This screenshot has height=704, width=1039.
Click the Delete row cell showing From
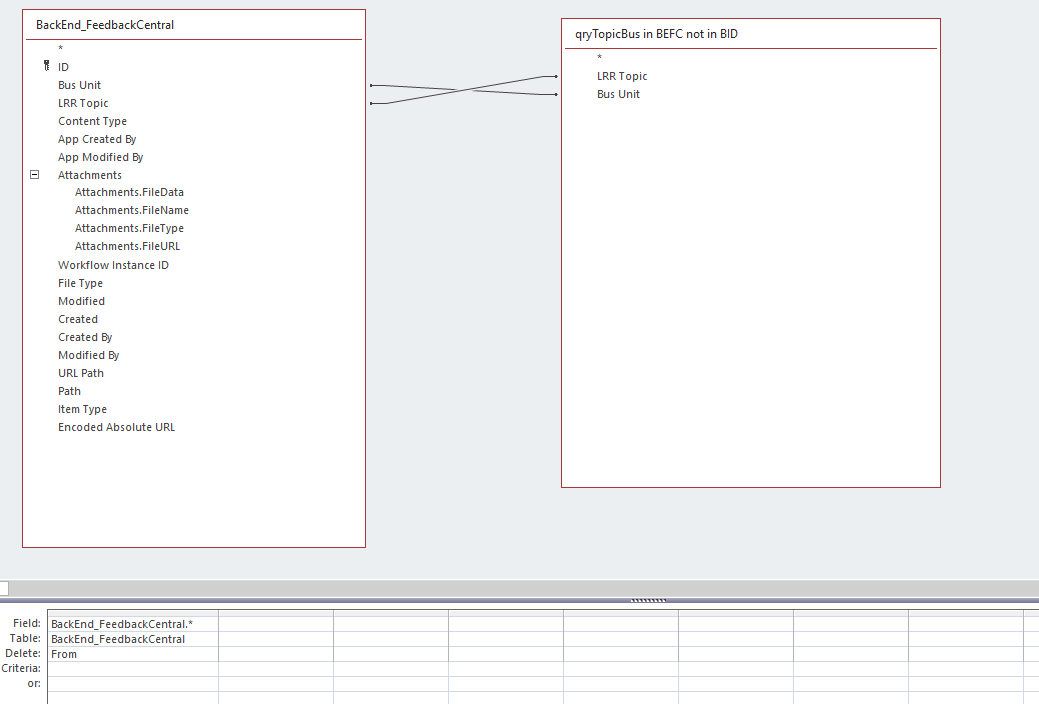pyautogui.click(x=133, y=654)
